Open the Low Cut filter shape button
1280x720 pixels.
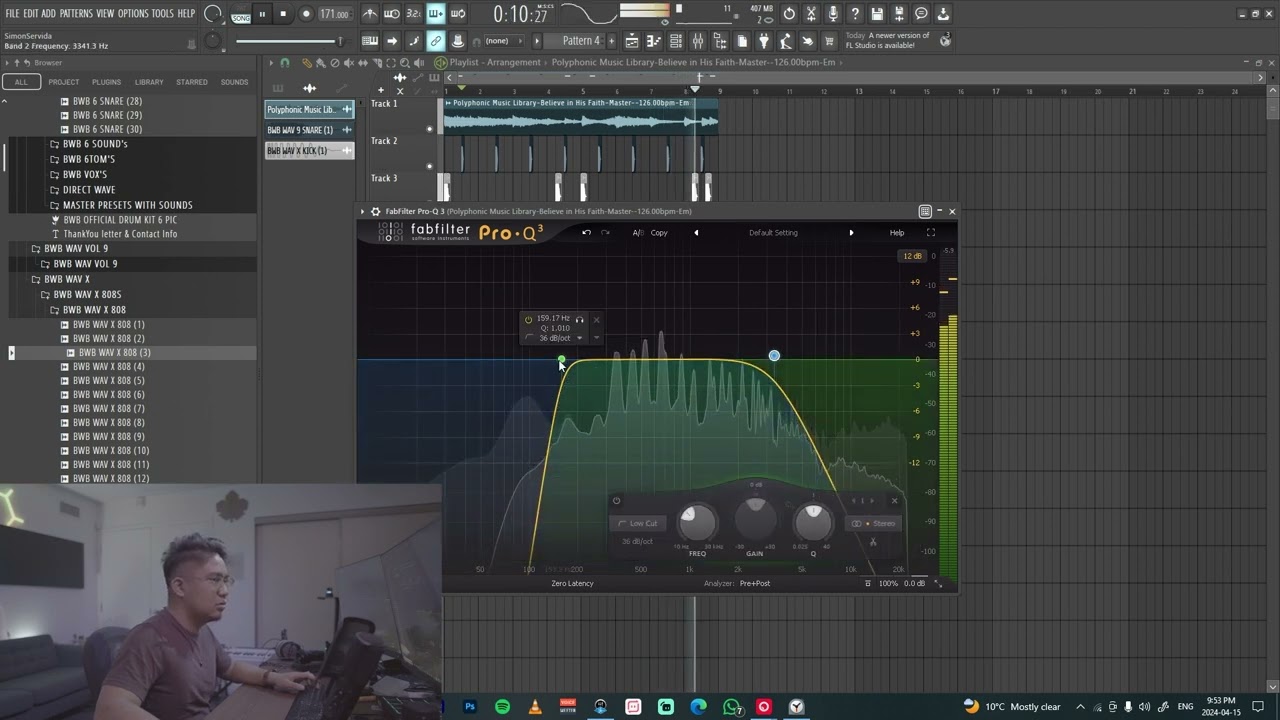(x=638, y=523)
